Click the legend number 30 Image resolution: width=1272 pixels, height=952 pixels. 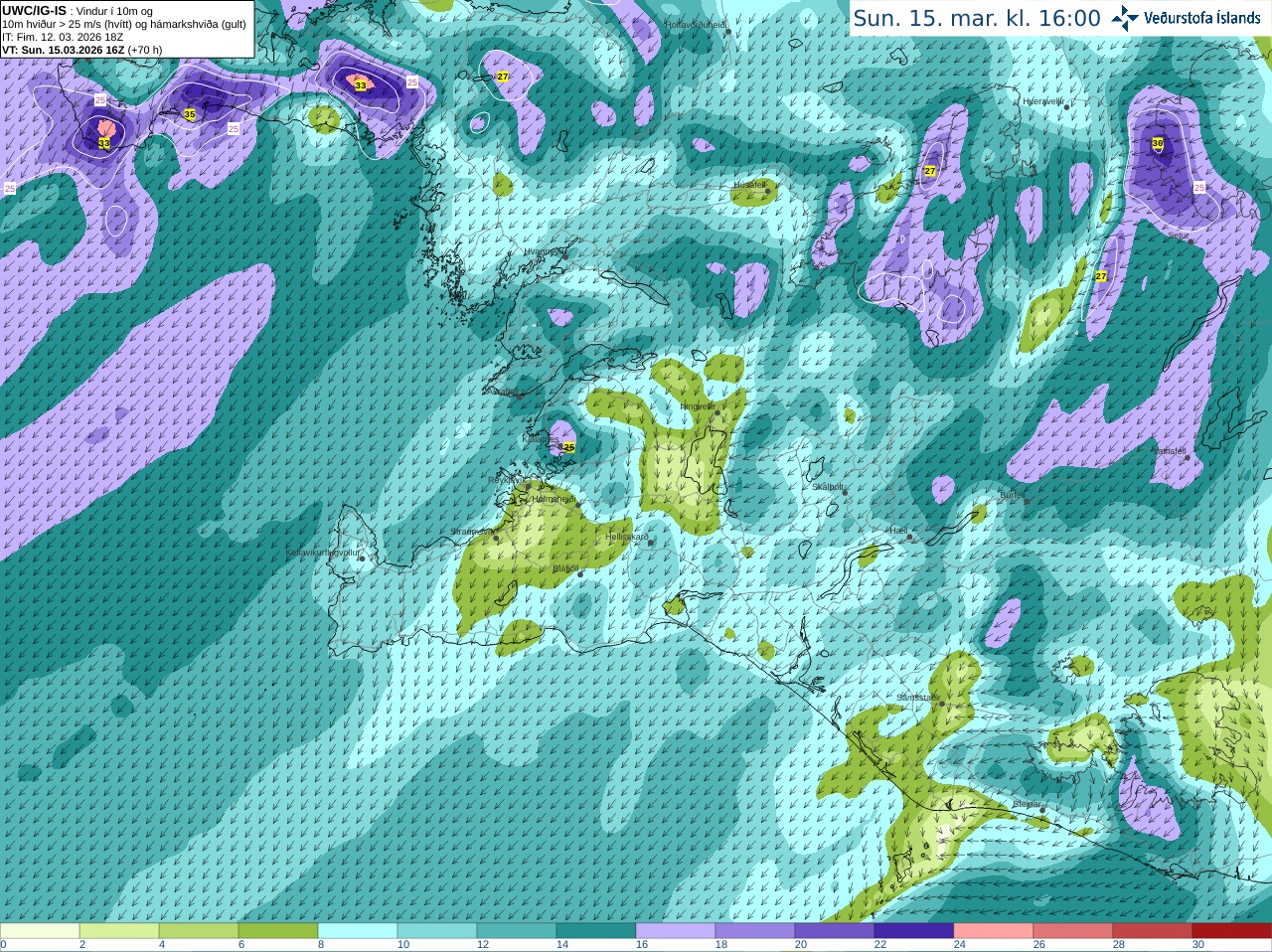(1198, 945)
